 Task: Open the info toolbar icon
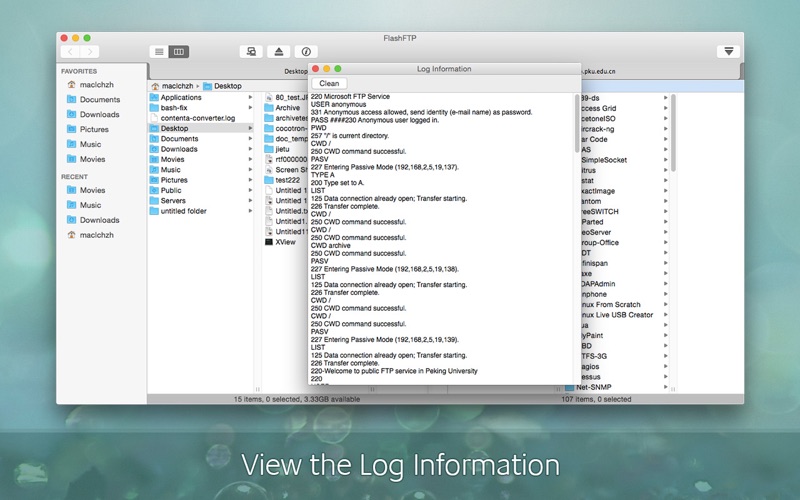click(x=306, y=52)
